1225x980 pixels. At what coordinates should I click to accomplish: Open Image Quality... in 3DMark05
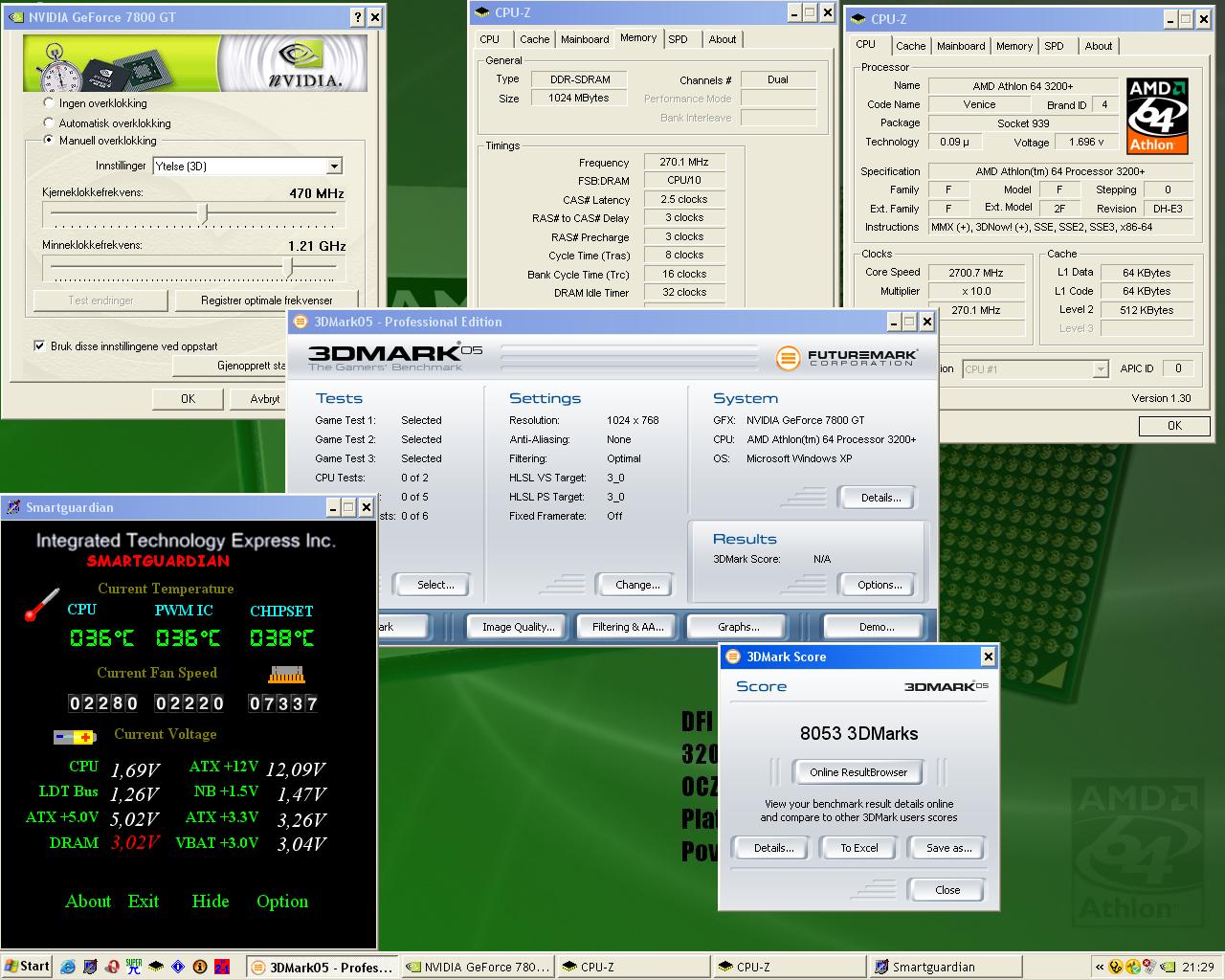click(x=518, y=627)
